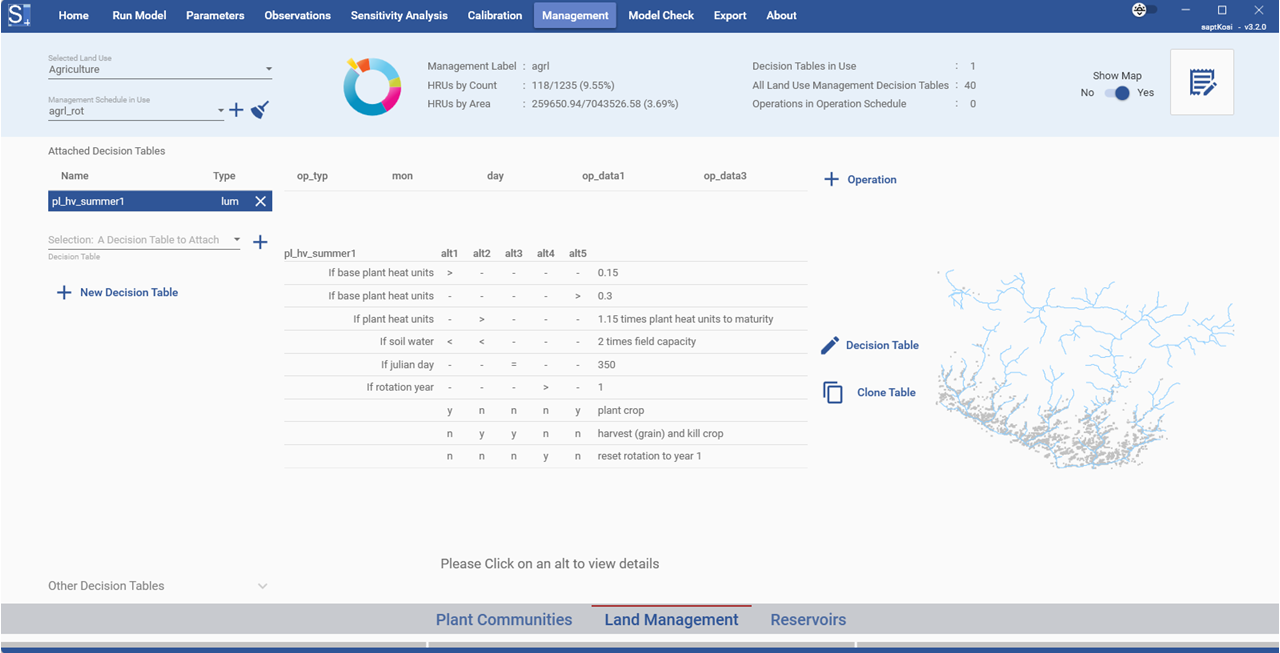Click the Clone Table copy icon

point(832,393)
